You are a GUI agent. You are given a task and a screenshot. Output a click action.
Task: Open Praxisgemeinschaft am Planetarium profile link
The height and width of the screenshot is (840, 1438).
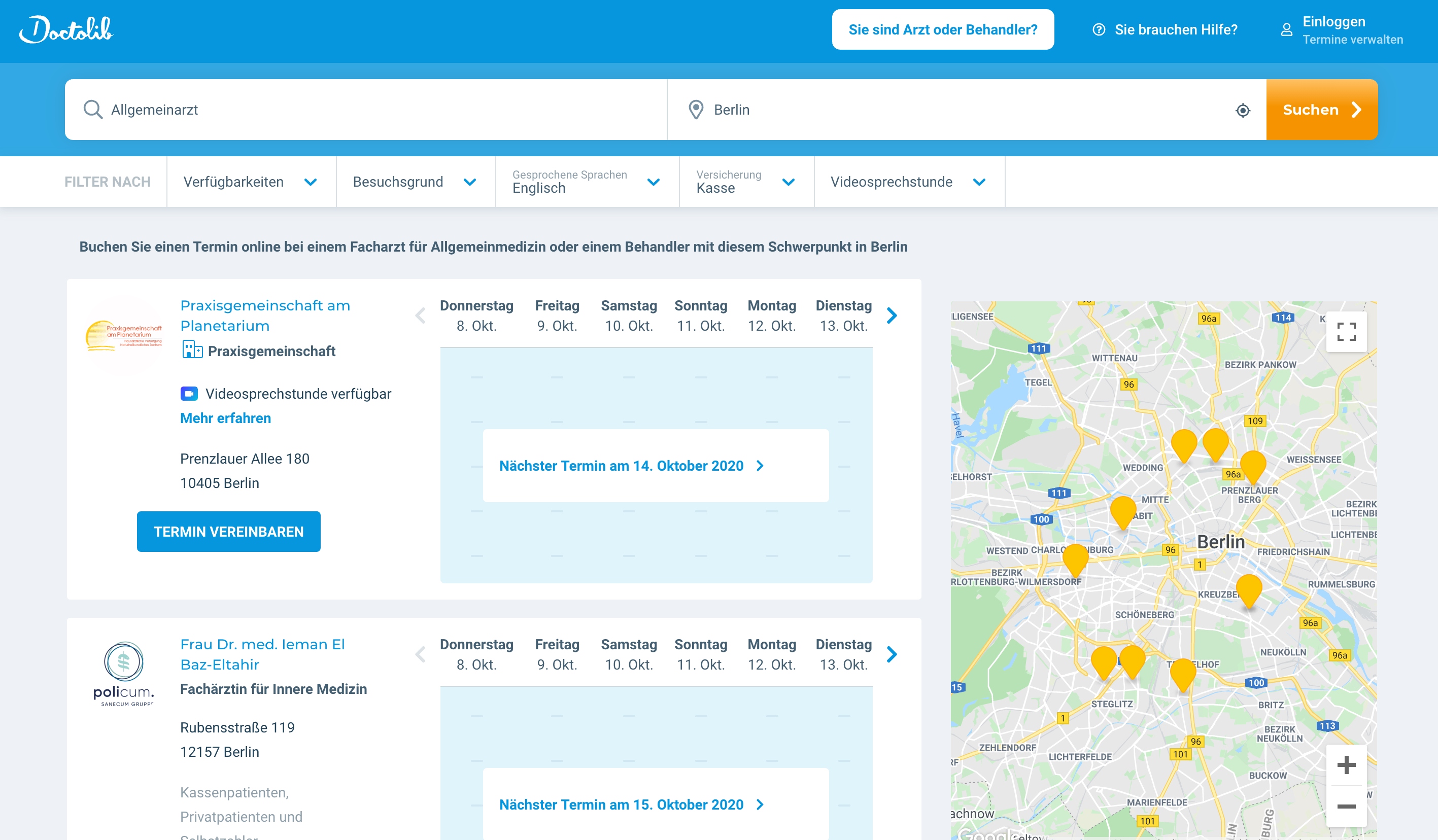point(265,316)
